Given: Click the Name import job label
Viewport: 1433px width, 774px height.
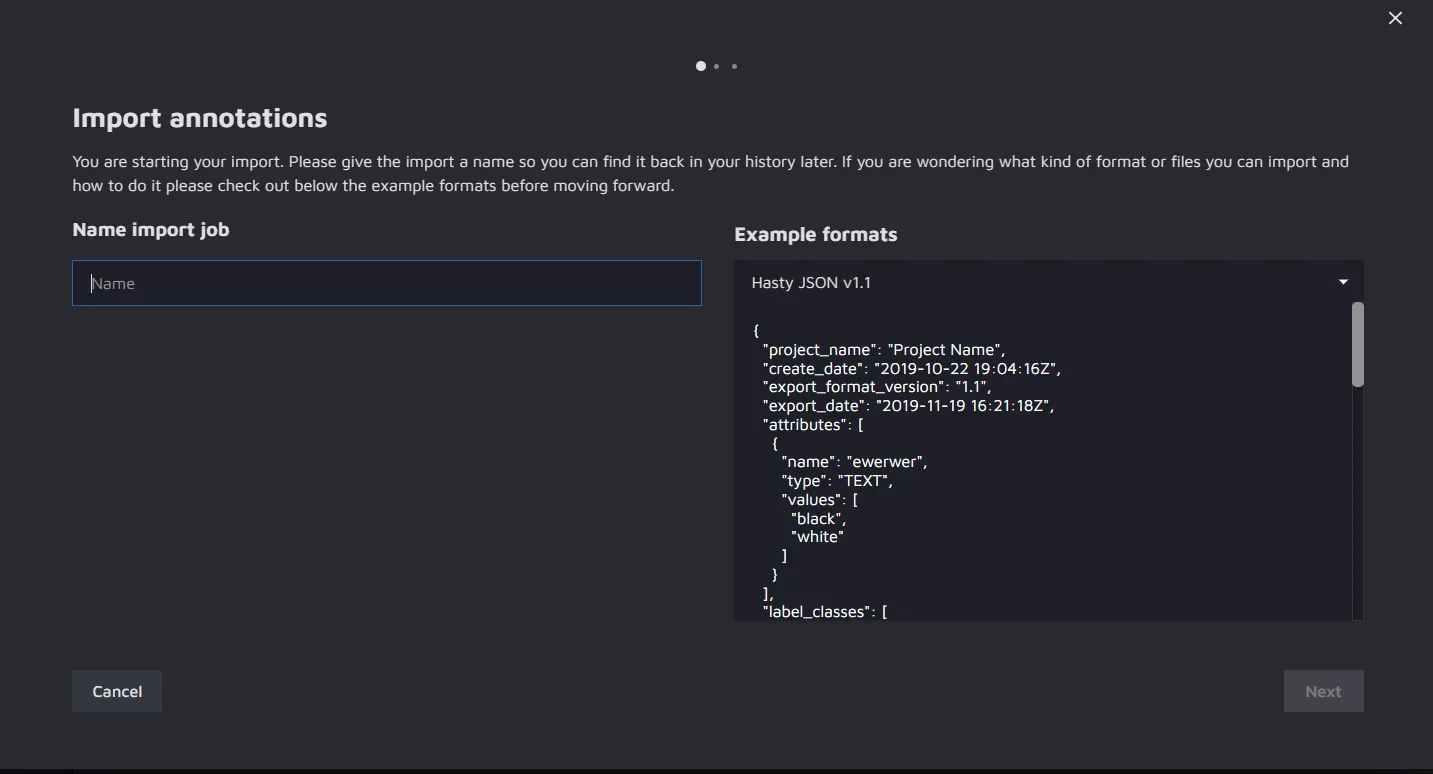Looking at the screenshot, I should (x=151, y=230).
